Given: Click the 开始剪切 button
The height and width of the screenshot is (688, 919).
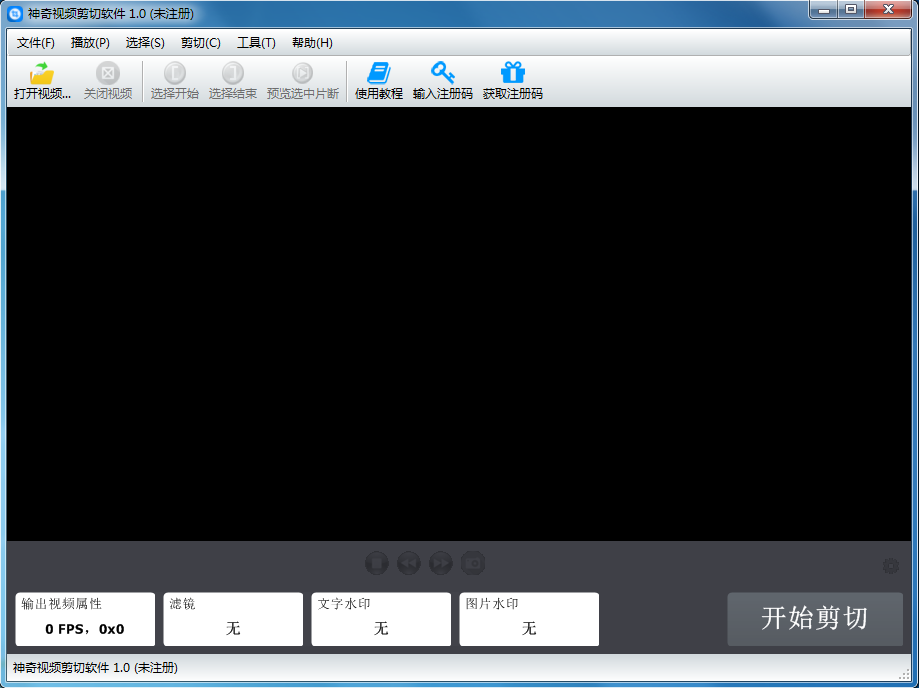Looking at the screenshot, I should [x=815, y=619].
